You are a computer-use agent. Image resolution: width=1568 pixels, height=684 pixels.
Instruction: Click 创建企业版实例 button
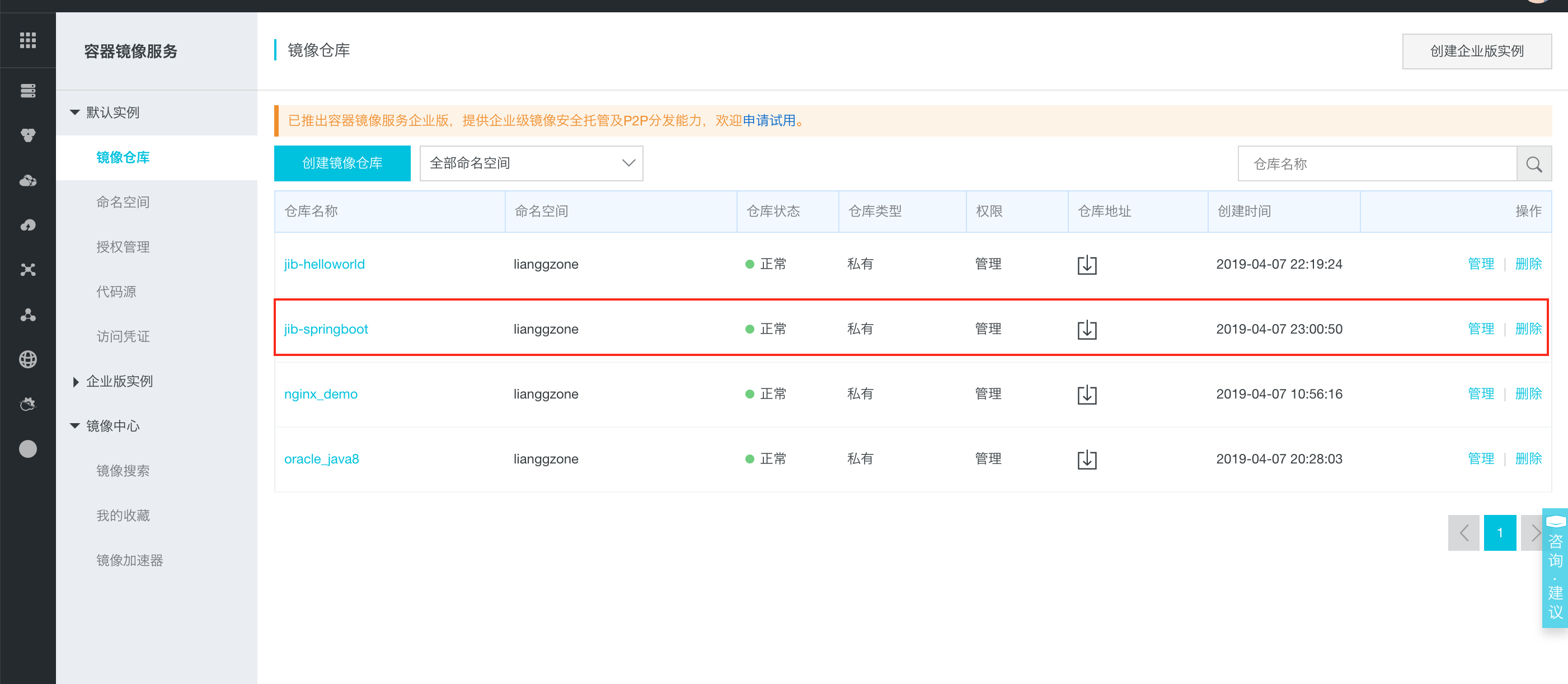point(1477,51)
